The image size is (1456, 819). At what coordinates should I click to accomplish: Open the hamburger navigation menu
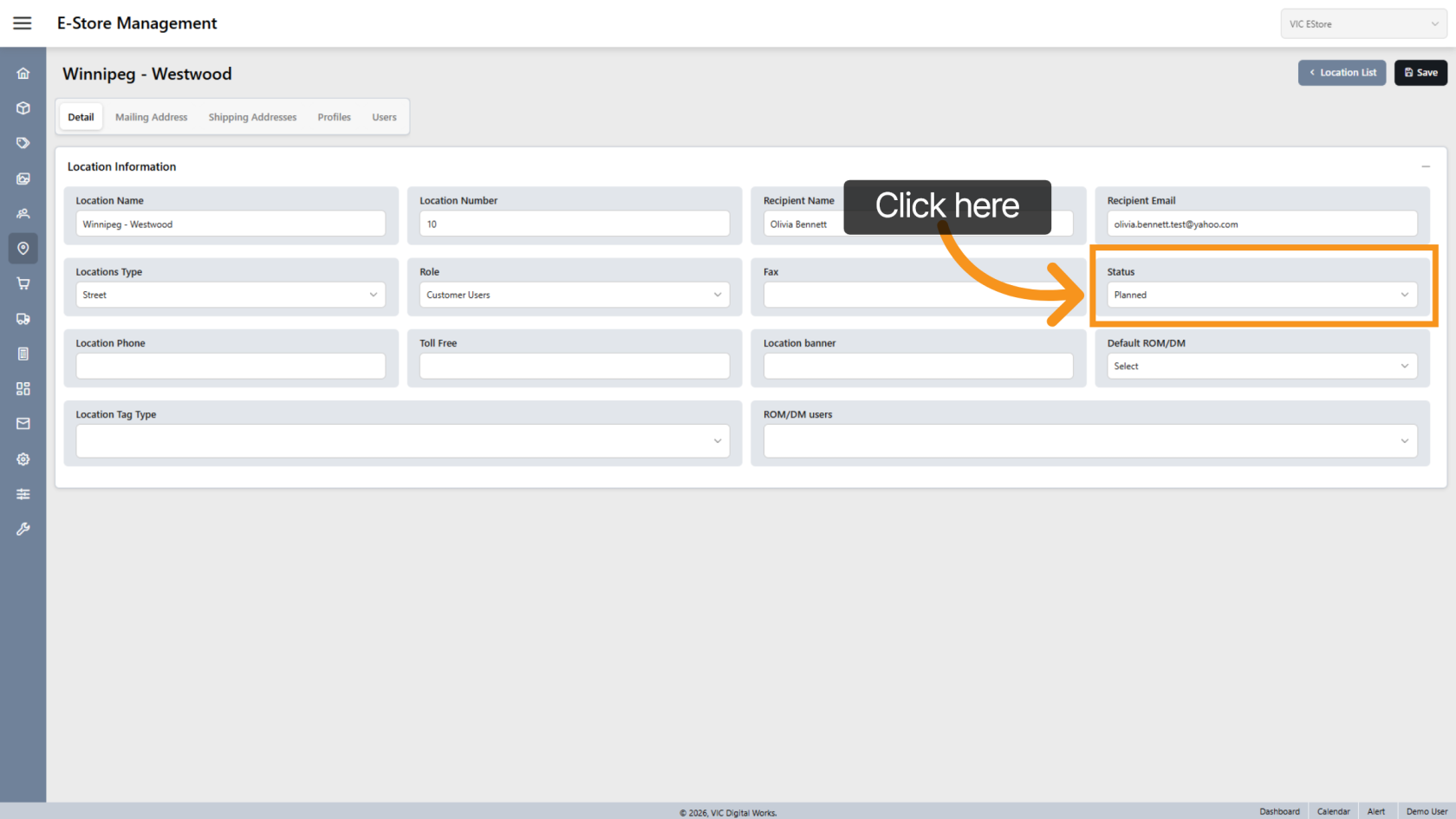coord(23,23)
